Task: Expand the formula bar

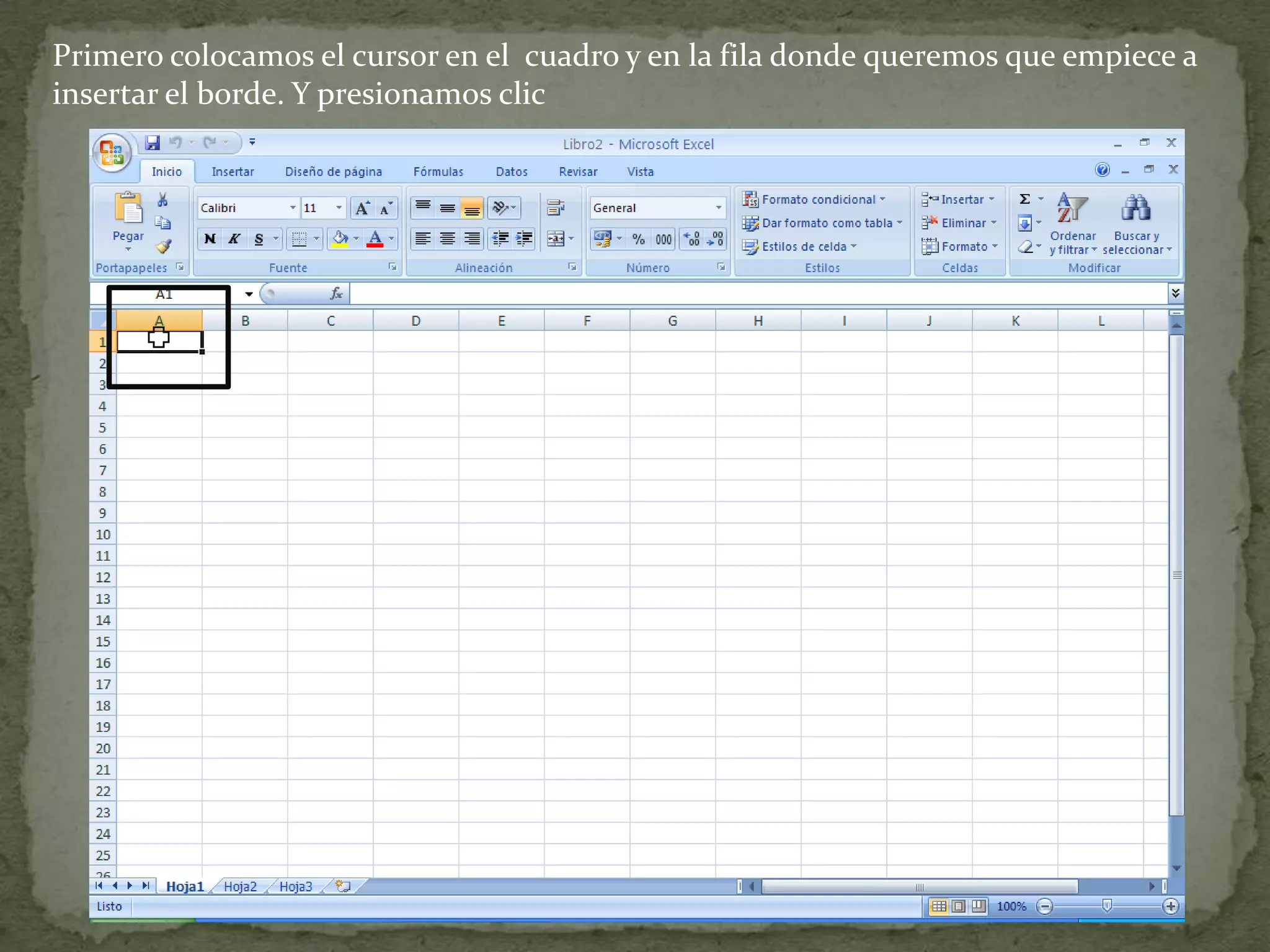Action: [1175, 293]
